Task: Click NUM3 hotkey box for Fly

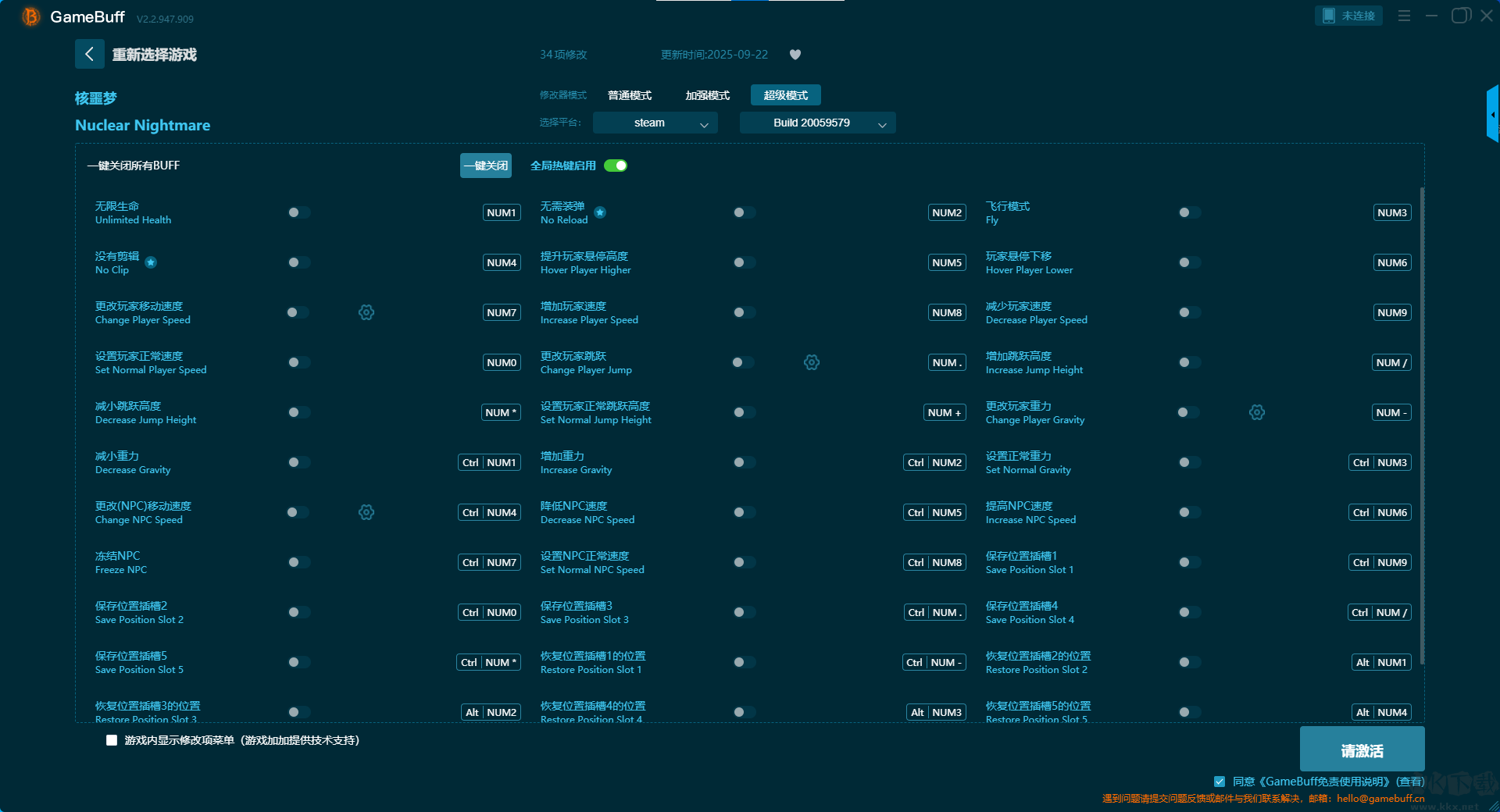Action: coord(1392,212)
